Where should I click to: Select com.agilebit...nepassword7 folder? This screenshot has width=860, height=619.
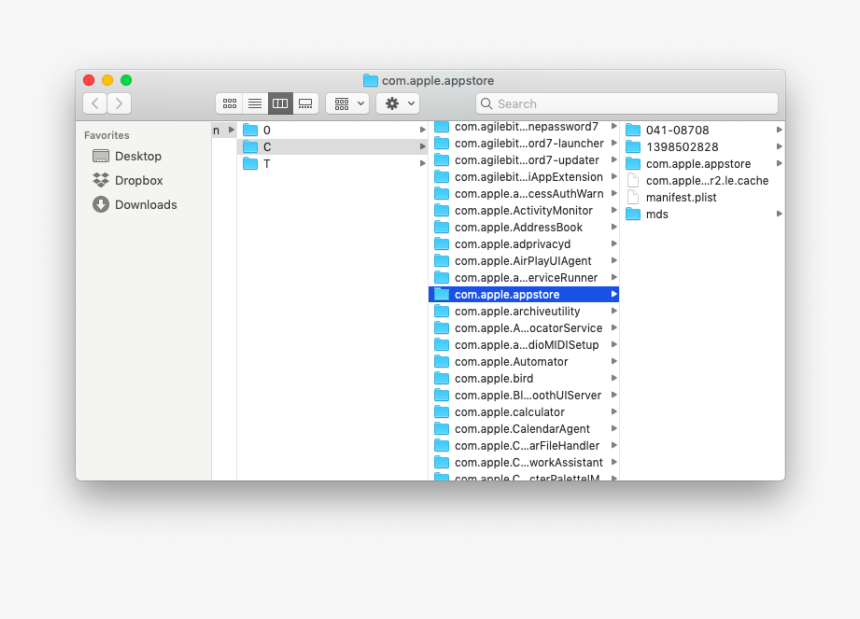pyautogui.click(x=524, y=127)
